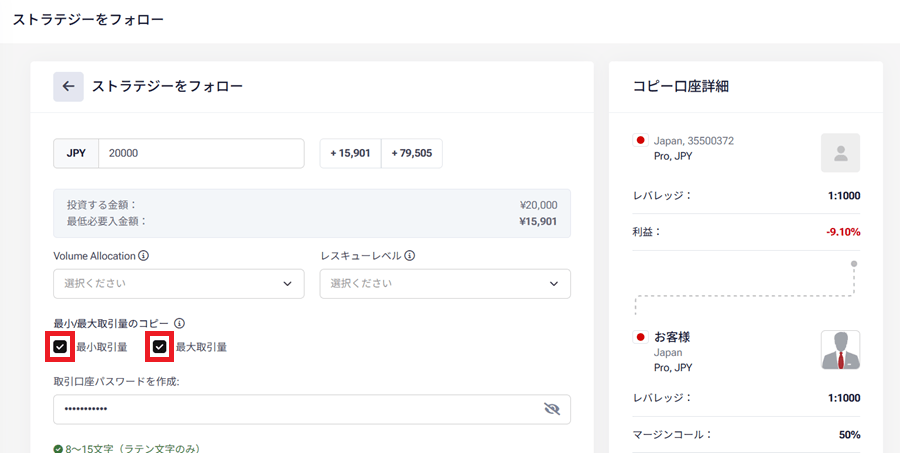Open the レスキューレベル info icon
Screen dimensions: 900x453
pos(410,255)
